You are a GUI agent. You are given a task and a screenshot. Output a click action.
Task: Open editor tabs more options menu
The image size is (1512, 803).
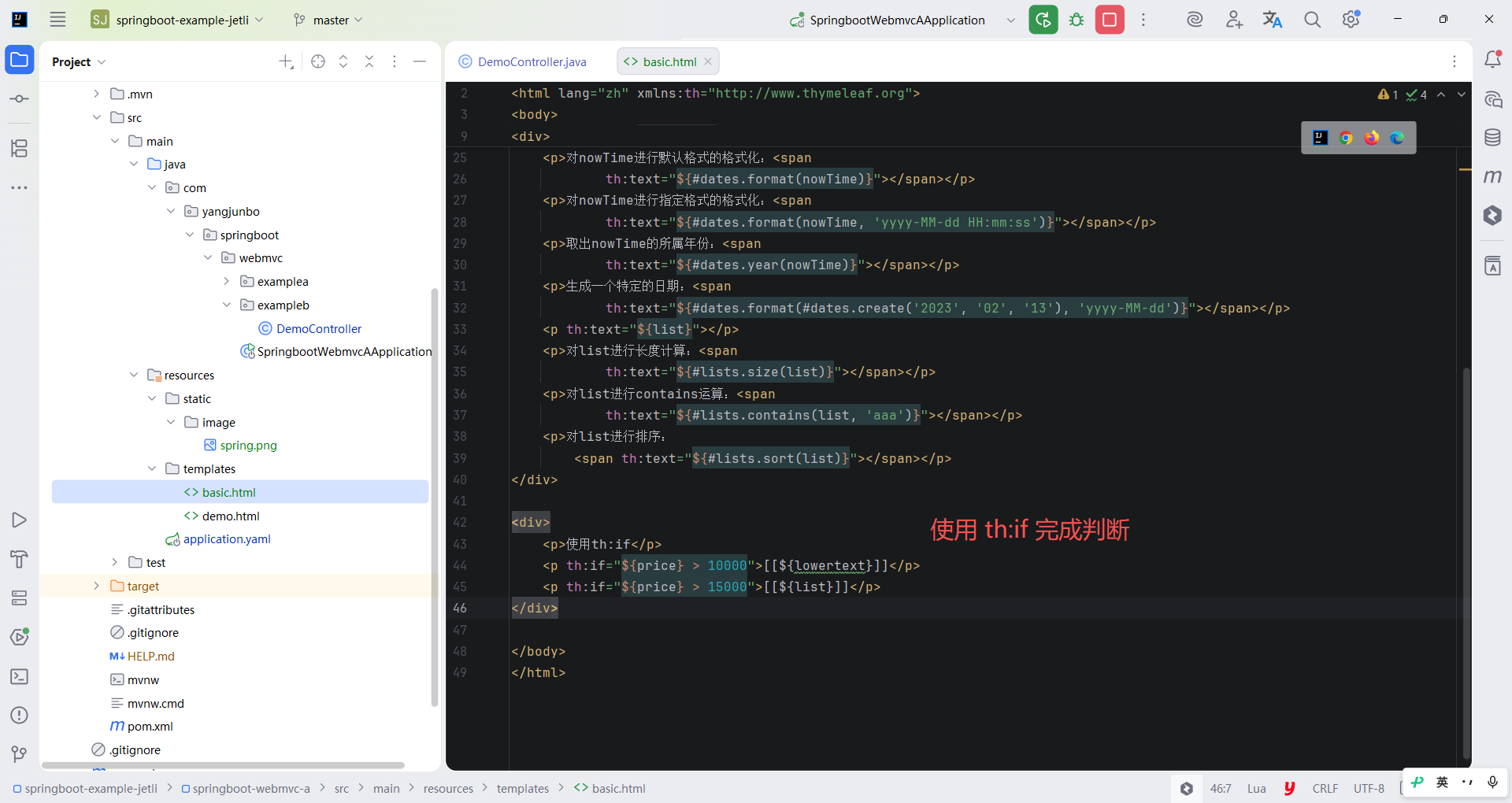tap(1455, 61)
